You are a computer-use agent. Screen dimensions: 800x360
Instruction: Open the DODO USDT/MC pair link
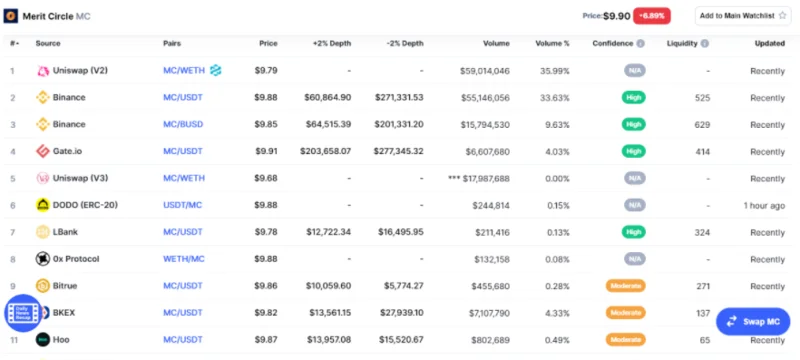coord(183,205)
